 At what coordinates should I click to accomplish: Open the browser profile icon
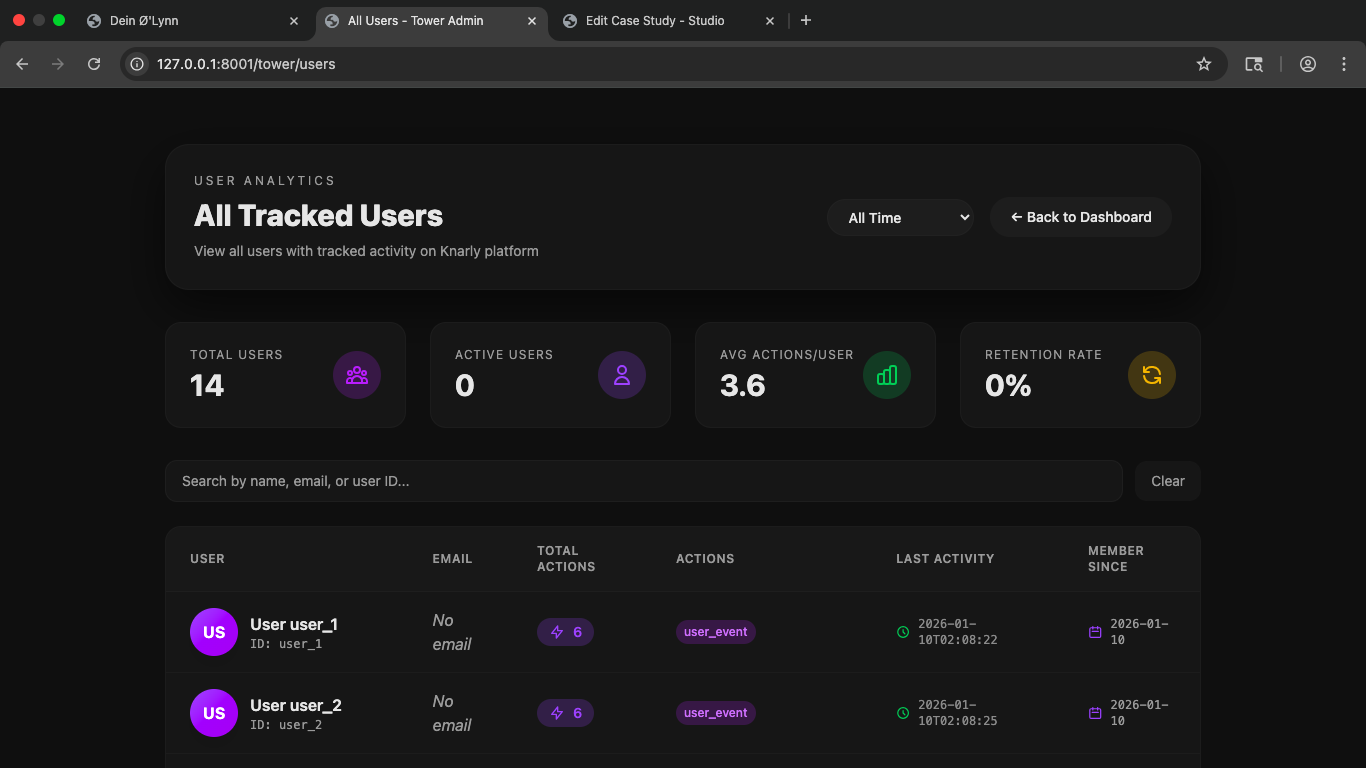click(1308, 64)
